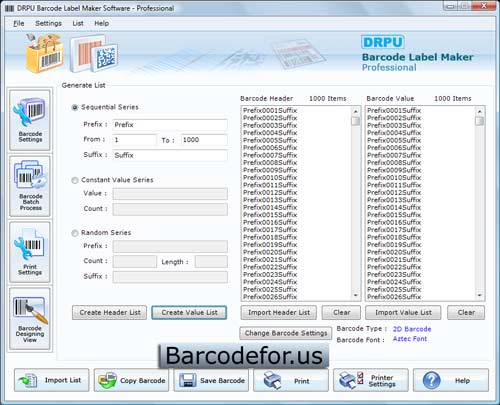Viewport: 500px width, 405px height.
Task: Select Prefix0012Suffix in Barcode Value list
Action: 394,192
